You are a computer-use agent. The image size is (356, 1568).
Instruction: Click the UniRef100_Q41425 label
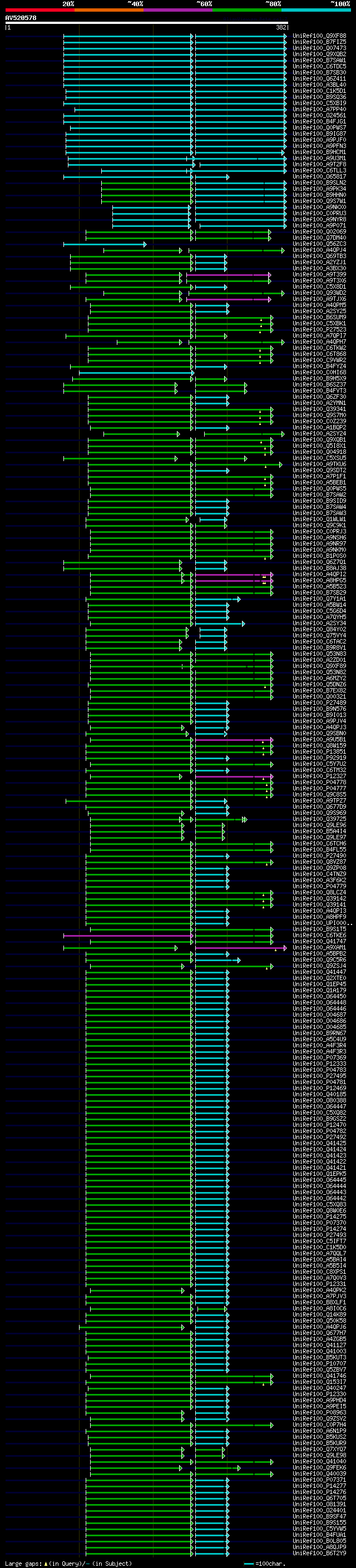point(319,1143)
